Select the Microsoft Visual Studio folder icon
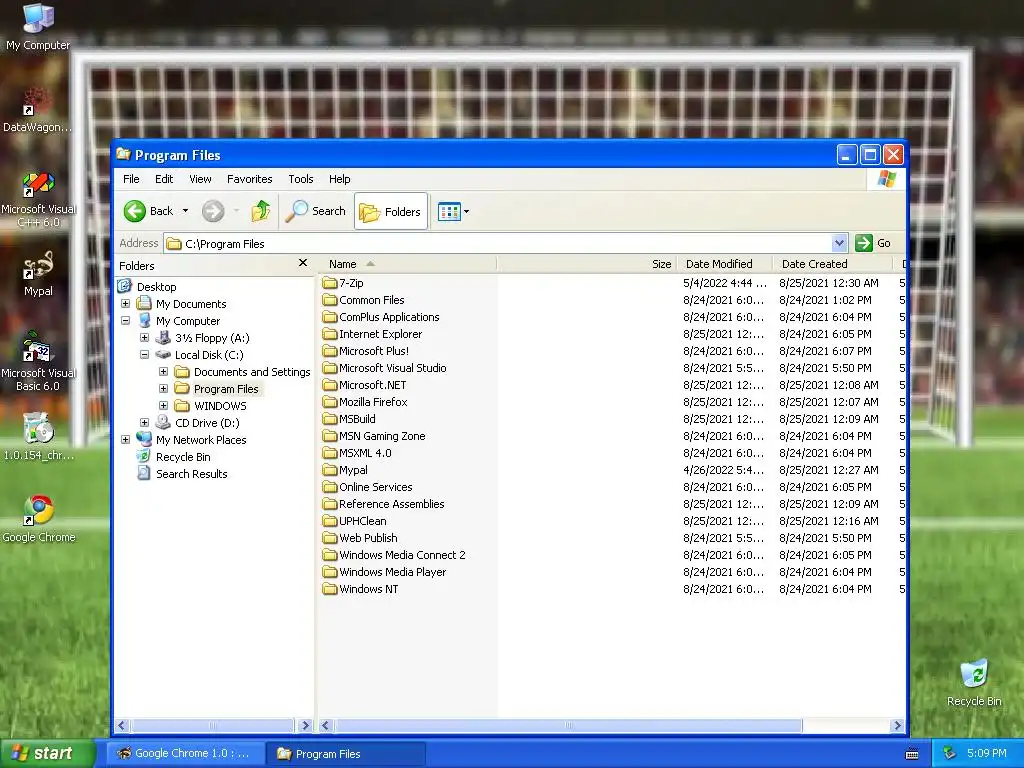Screen dimensions: 1024x768 pos(329,368)
